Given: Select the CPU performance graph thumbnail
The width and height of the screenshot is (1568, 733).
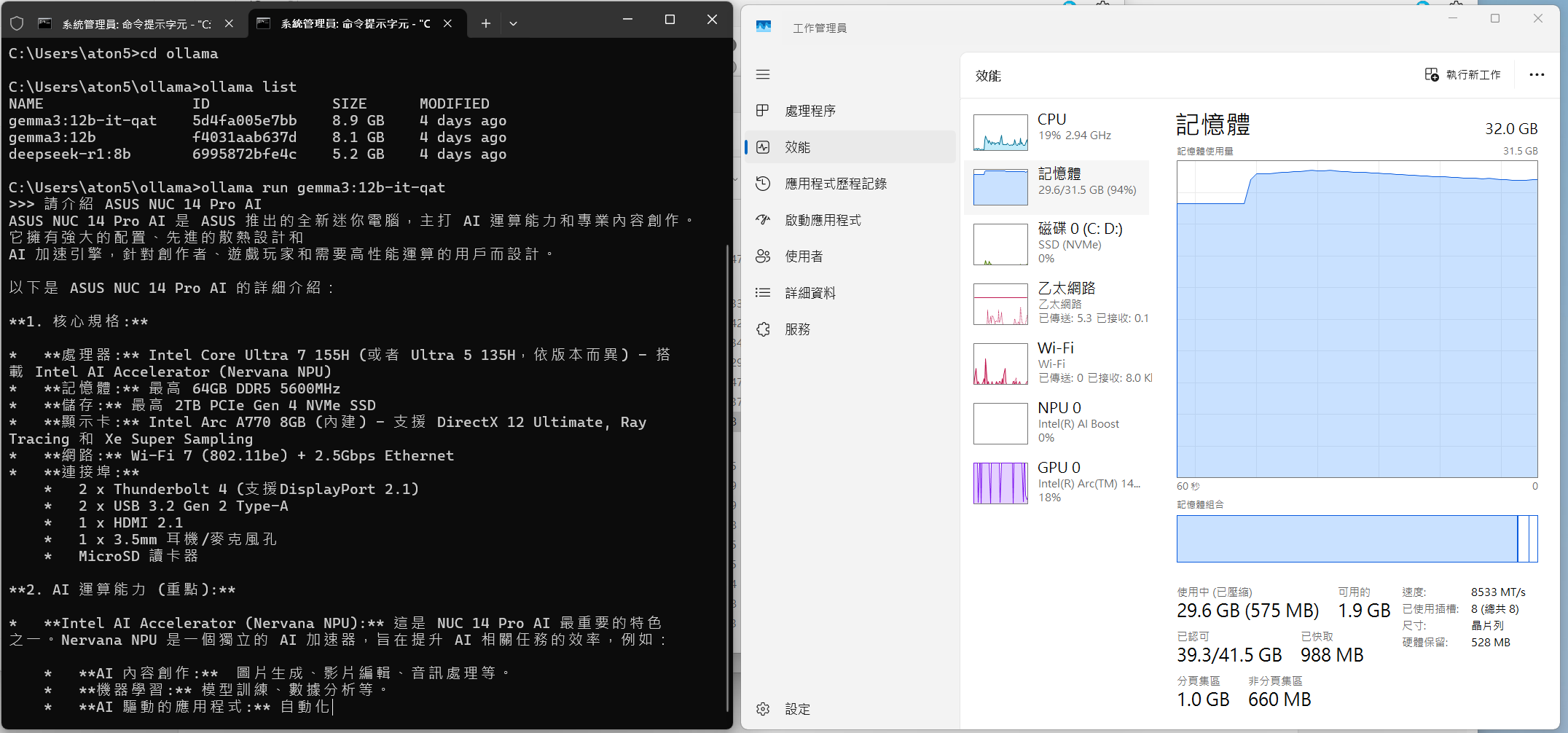Looking at the screenshot, I should (x=1000, y=132).
